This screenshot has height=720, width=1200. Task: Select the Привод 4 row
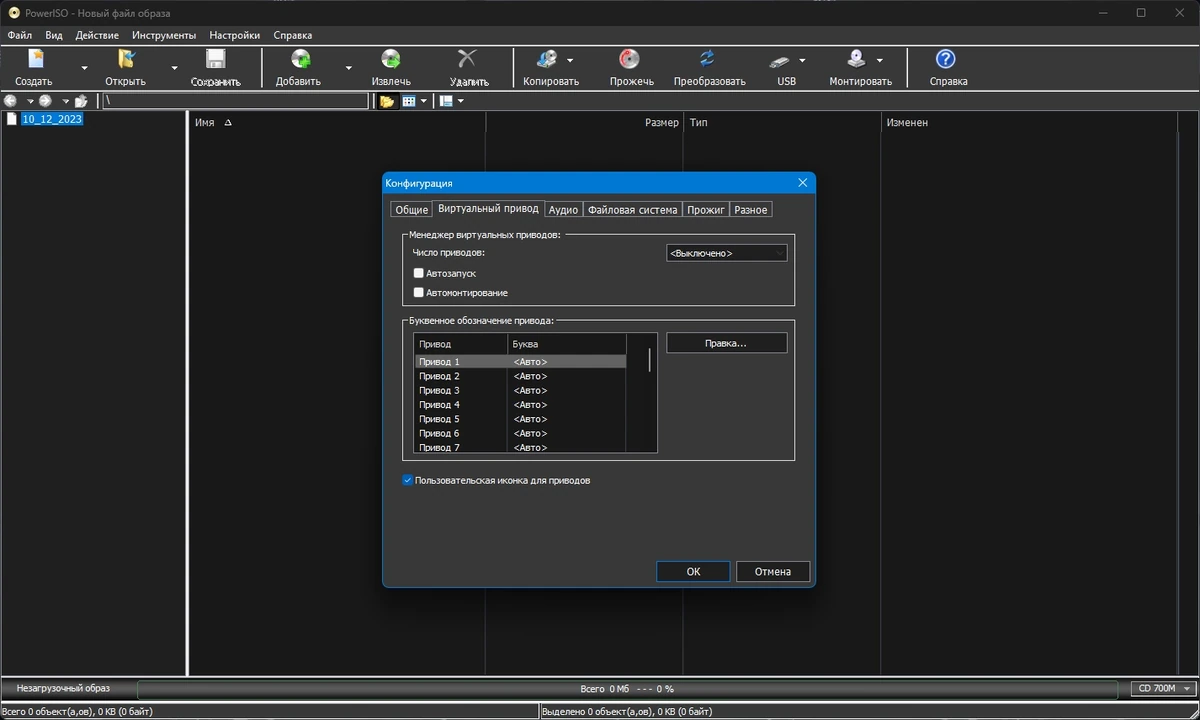(x=520, y=405)
